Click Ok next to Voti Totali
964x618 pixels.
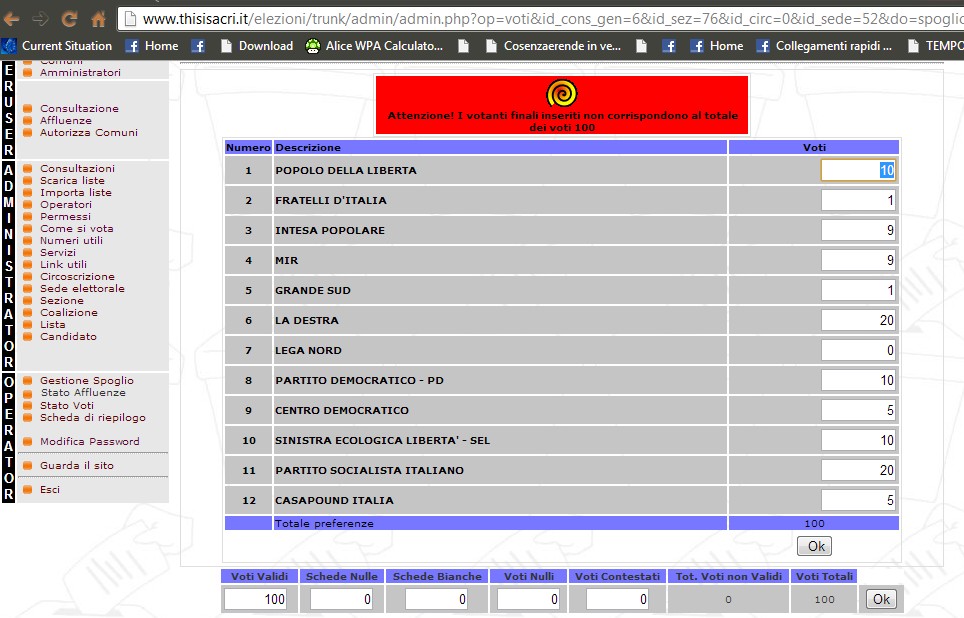point(881,599)
